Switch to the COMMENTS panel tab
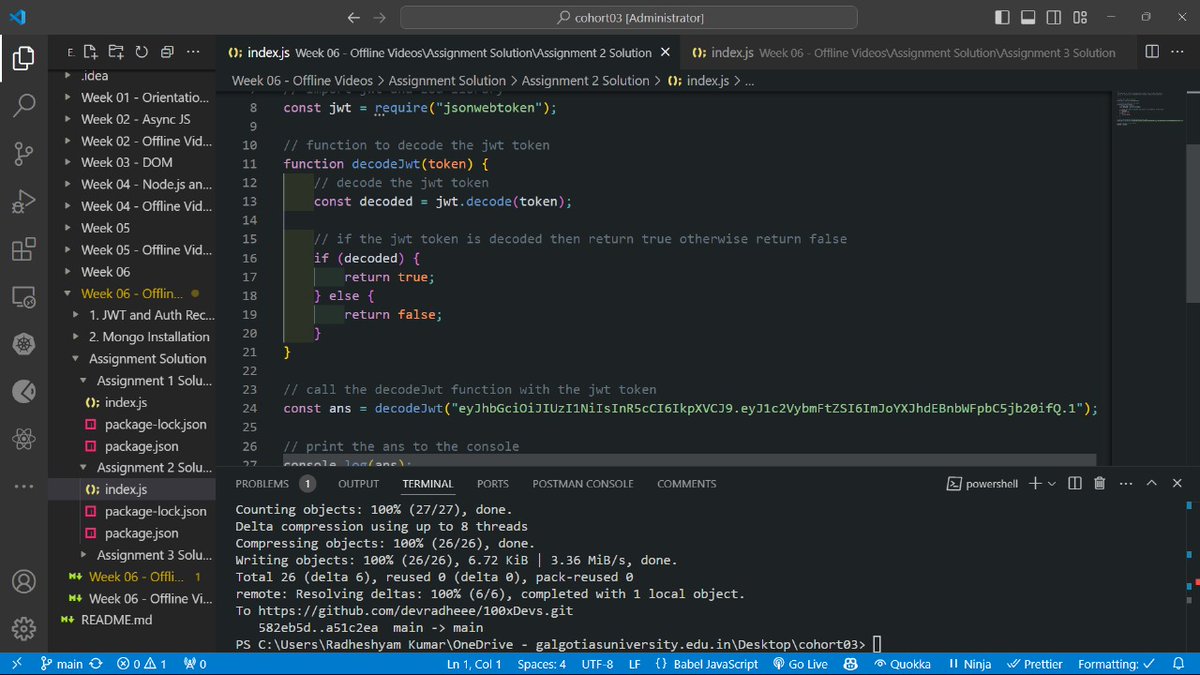Viewport: 1200px width, 675px height. click(x=686, y=483)
